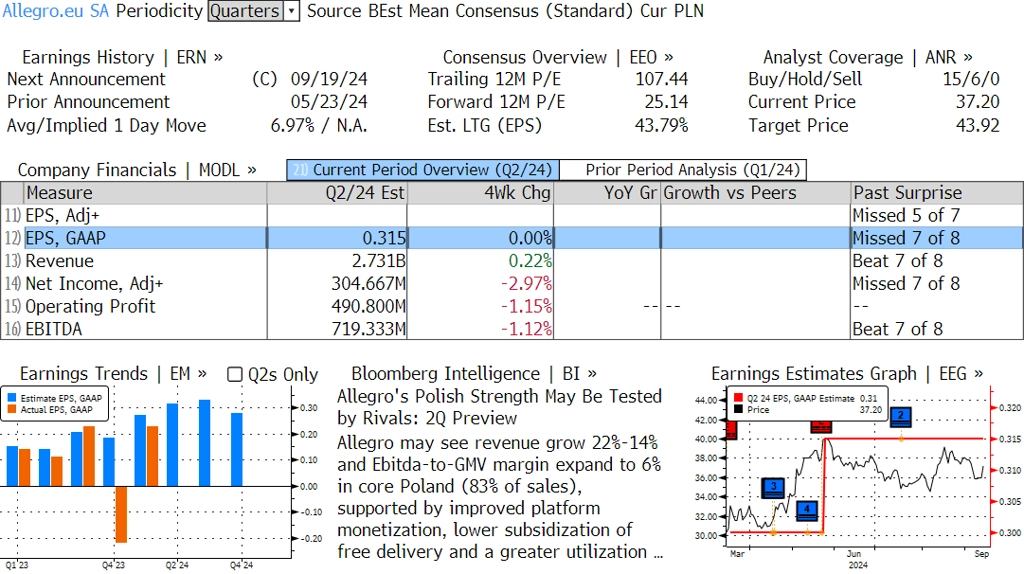
Task: Click the blue Estimate EPS legend swatch
Action: 12,398
